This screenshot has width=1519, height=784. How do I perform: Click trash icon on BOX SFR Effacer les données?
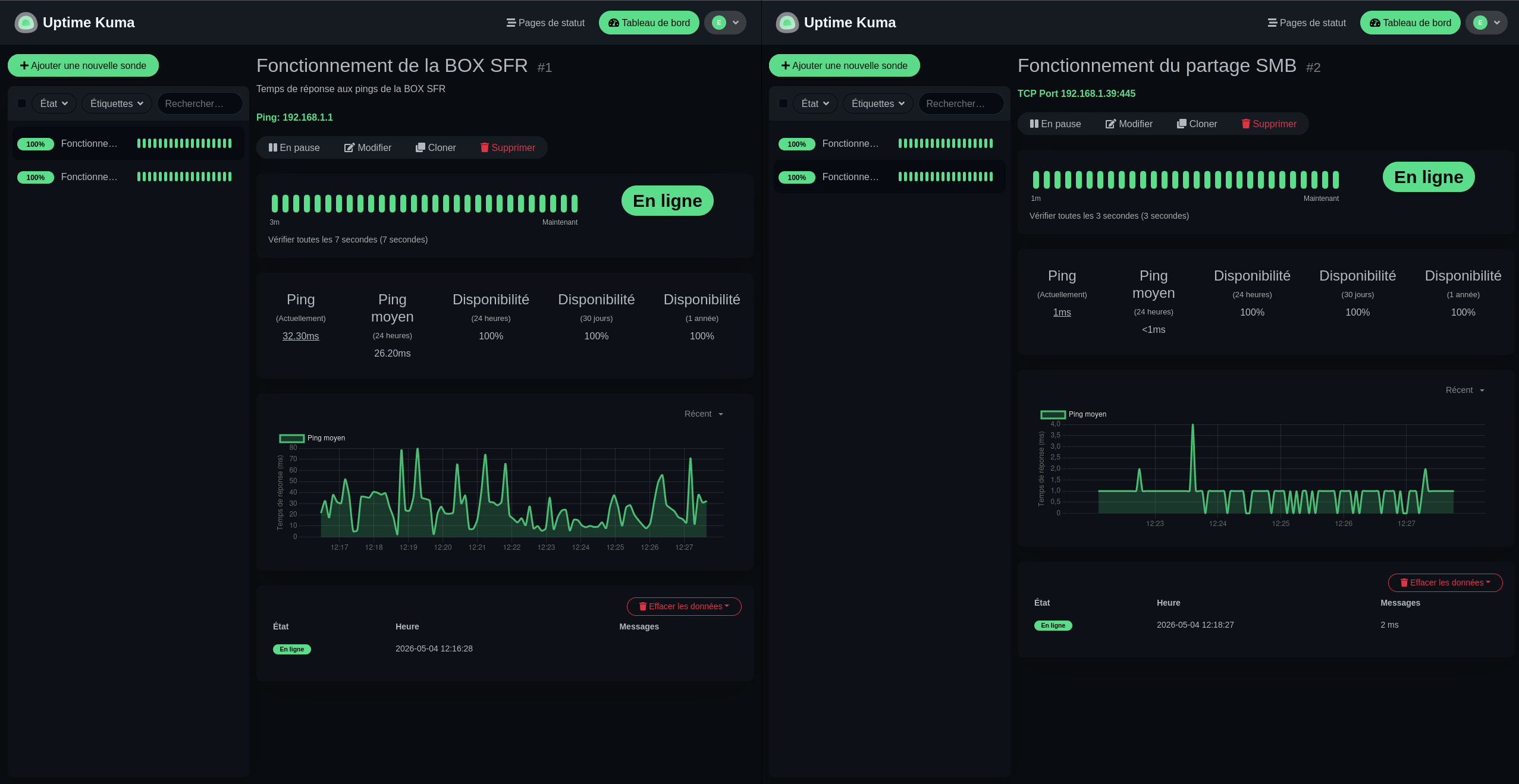pyautogui.click(x=643, y=606)
